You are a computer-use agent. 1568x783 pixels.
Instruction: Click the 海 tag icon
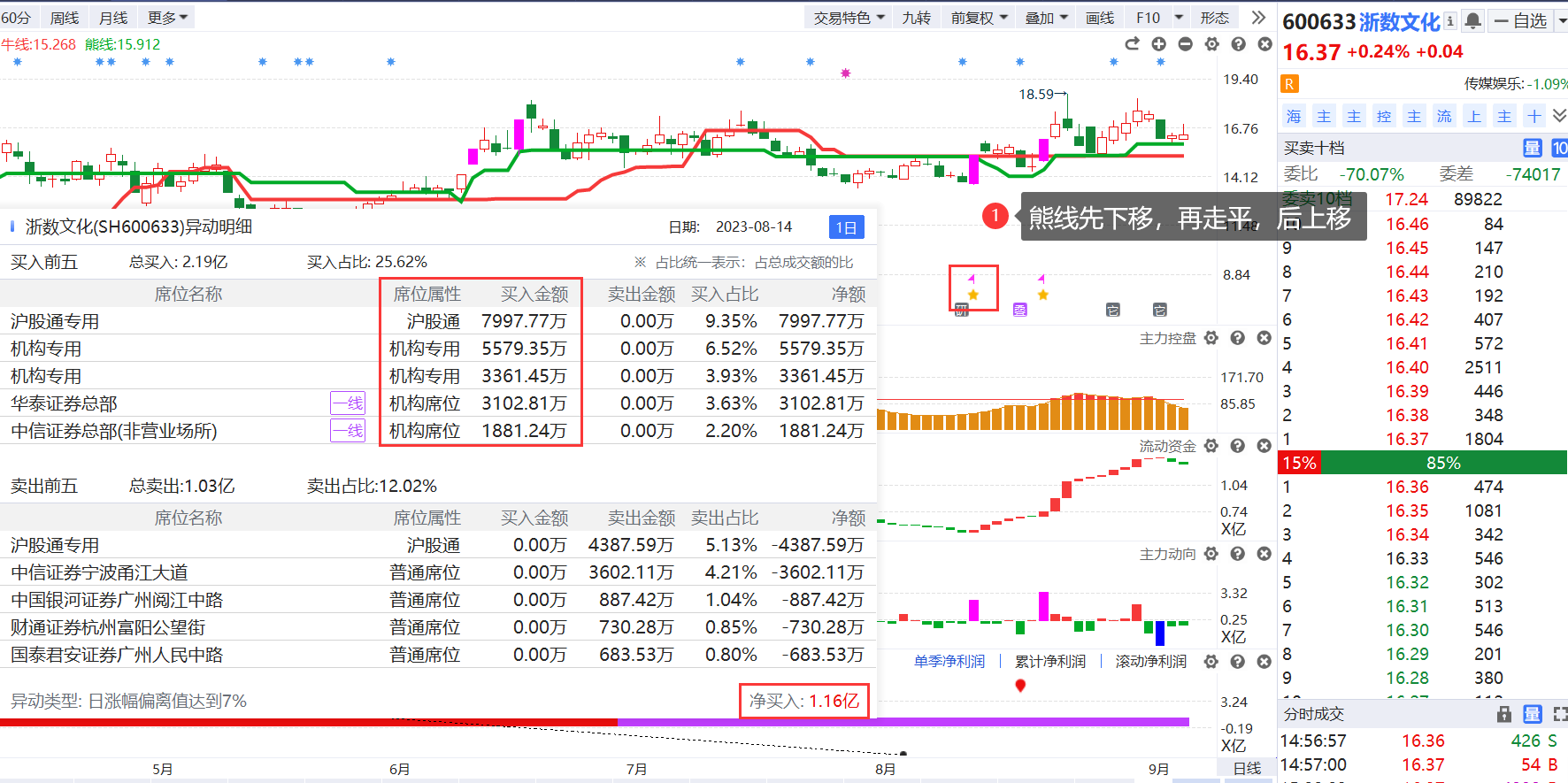click(1294, 116)
